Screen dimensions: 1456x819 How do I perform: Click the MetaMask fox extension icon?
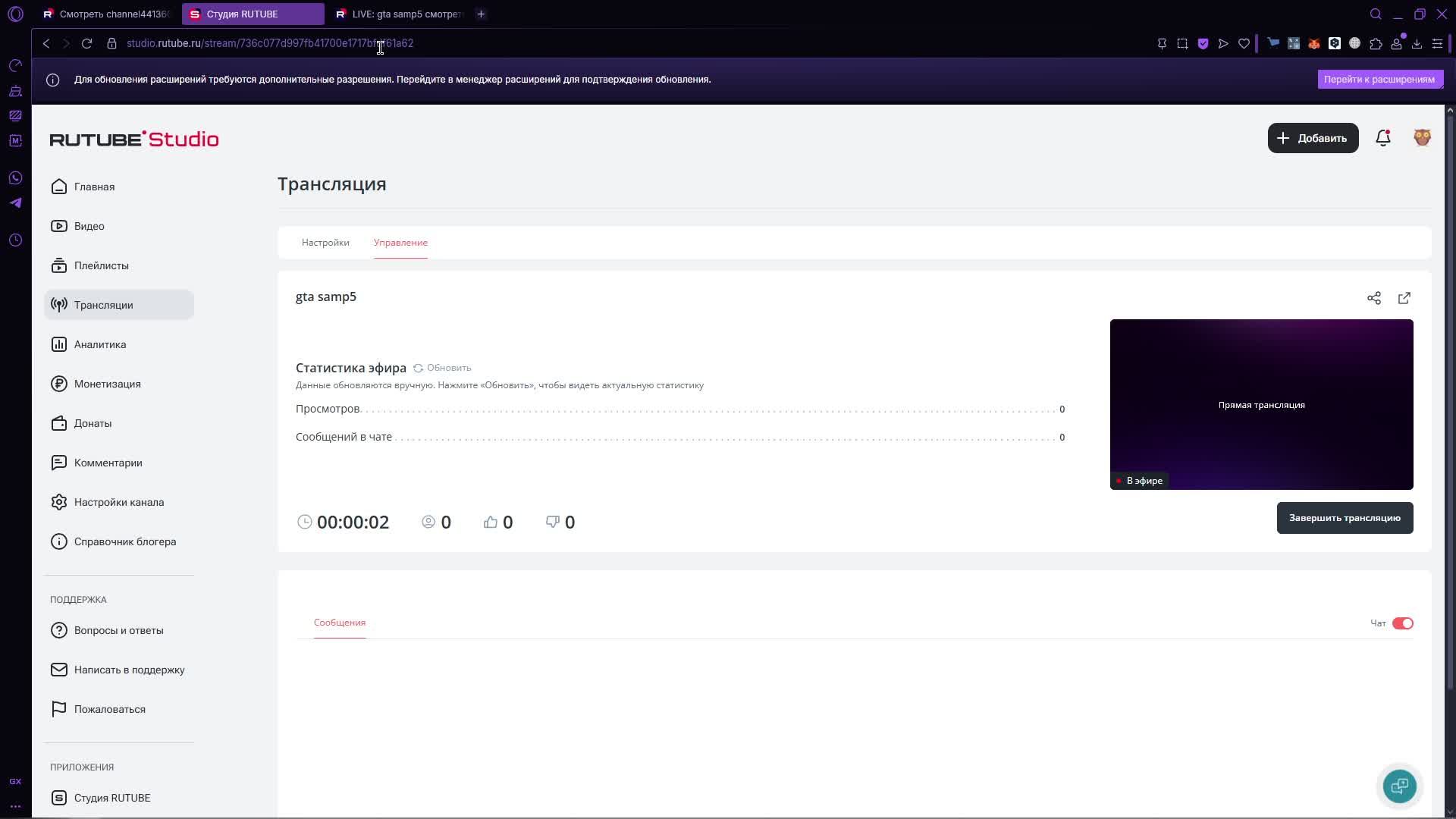pyautogui.click(x=1314, y=44)
